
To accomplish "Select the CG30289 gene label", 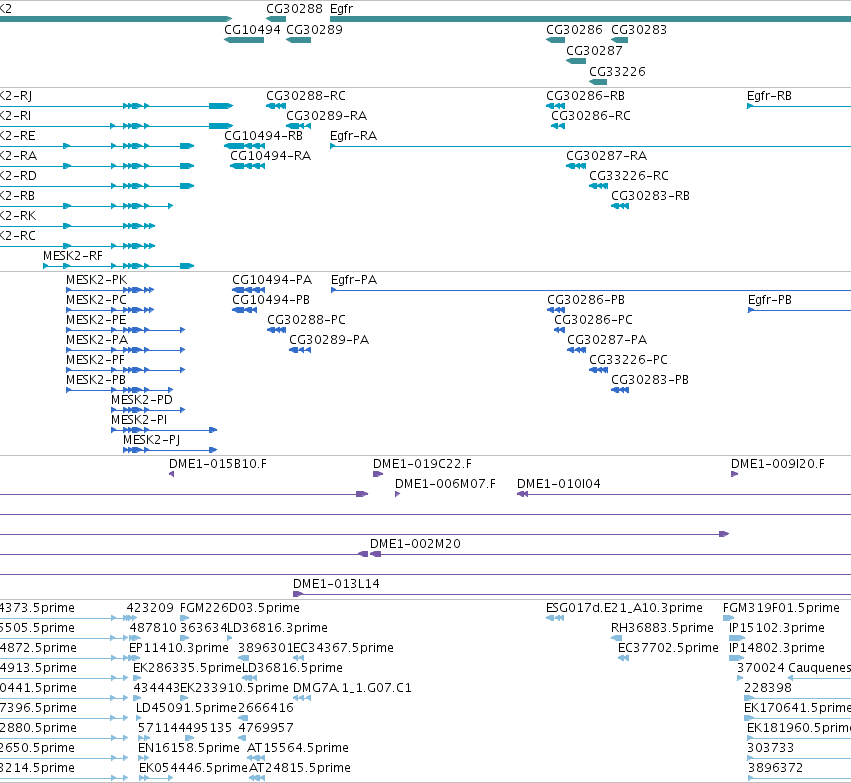I will point(314,29).
